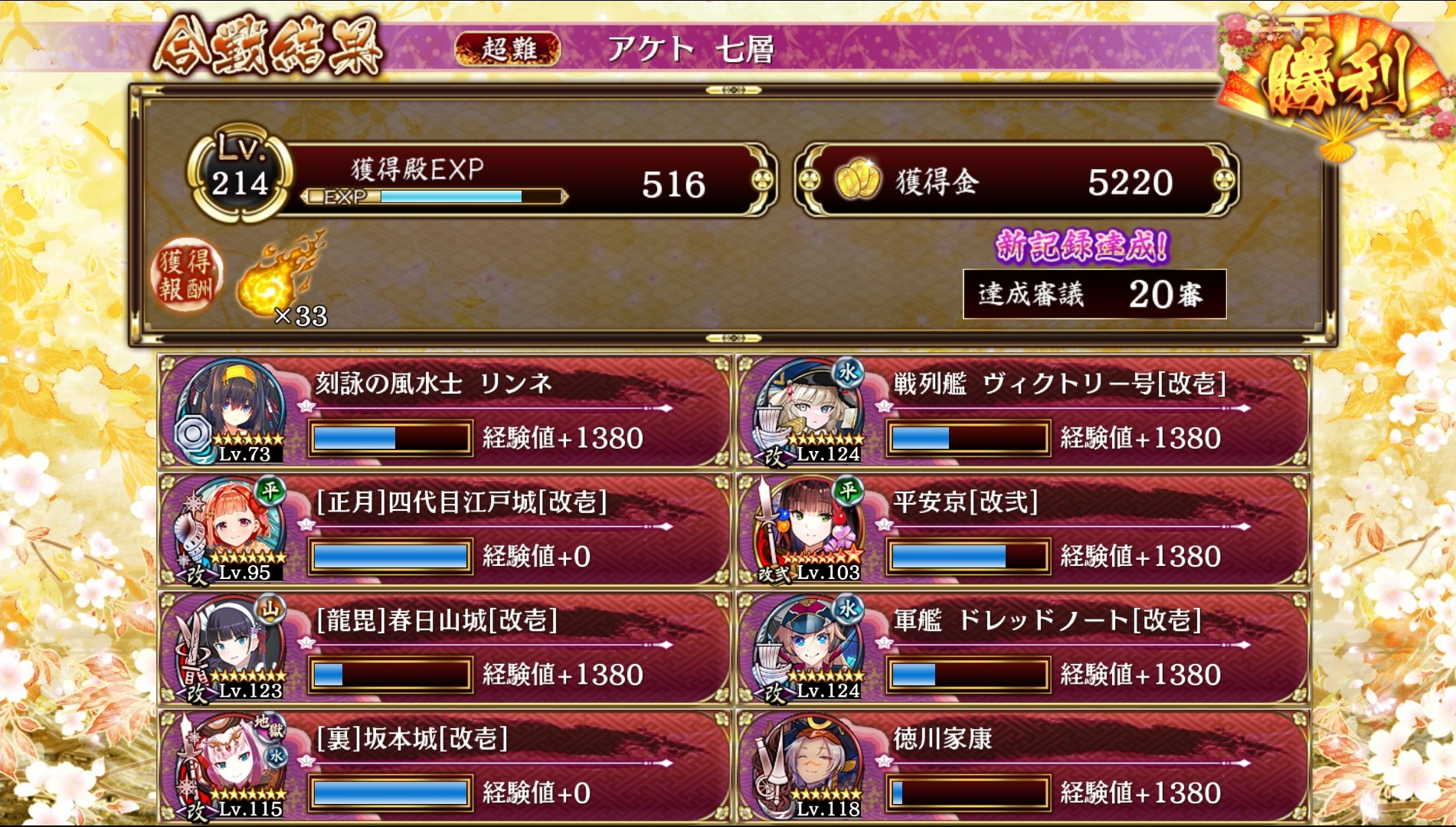
Task: Click the ドレッドノート character portrait
Action: pos(809,648)
